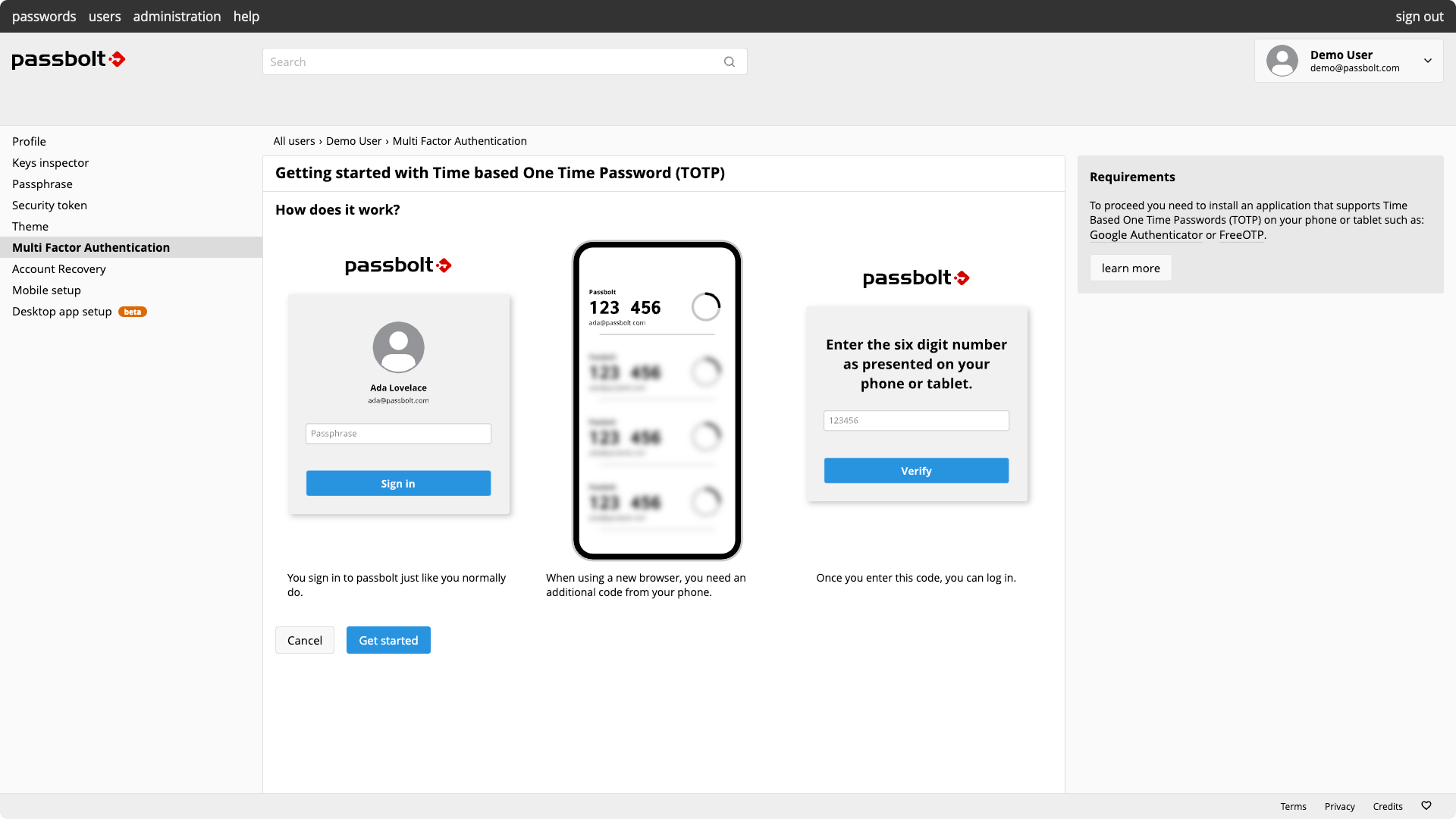Click the search magnifier icon
1456x819 pixels.
(x=730, y=62)
